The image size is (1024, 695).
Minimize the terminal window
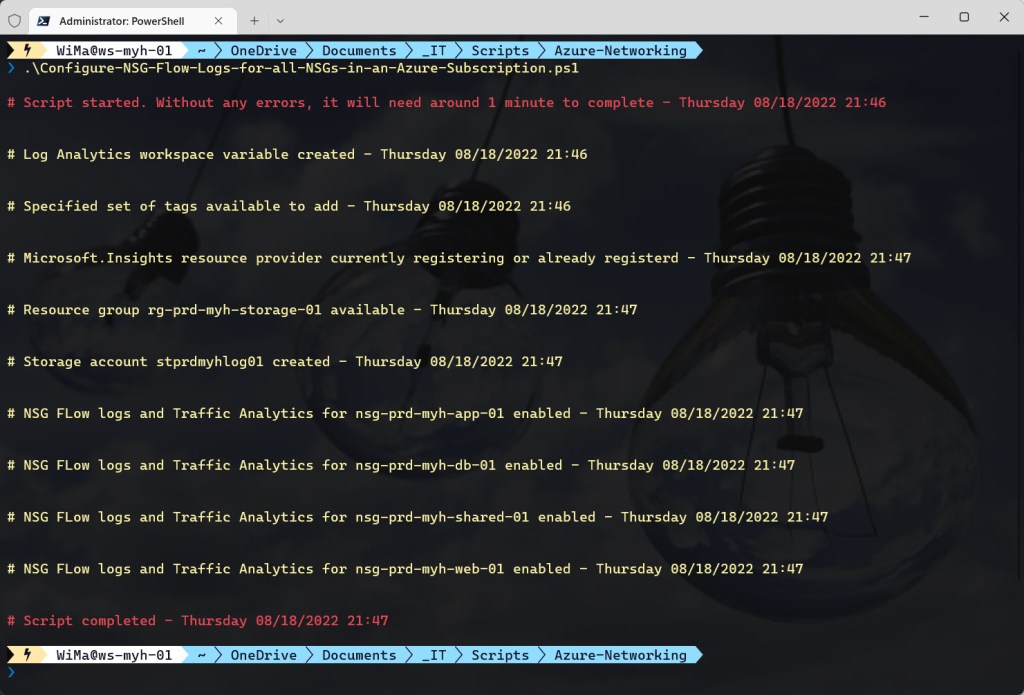[x=918, y=17]
